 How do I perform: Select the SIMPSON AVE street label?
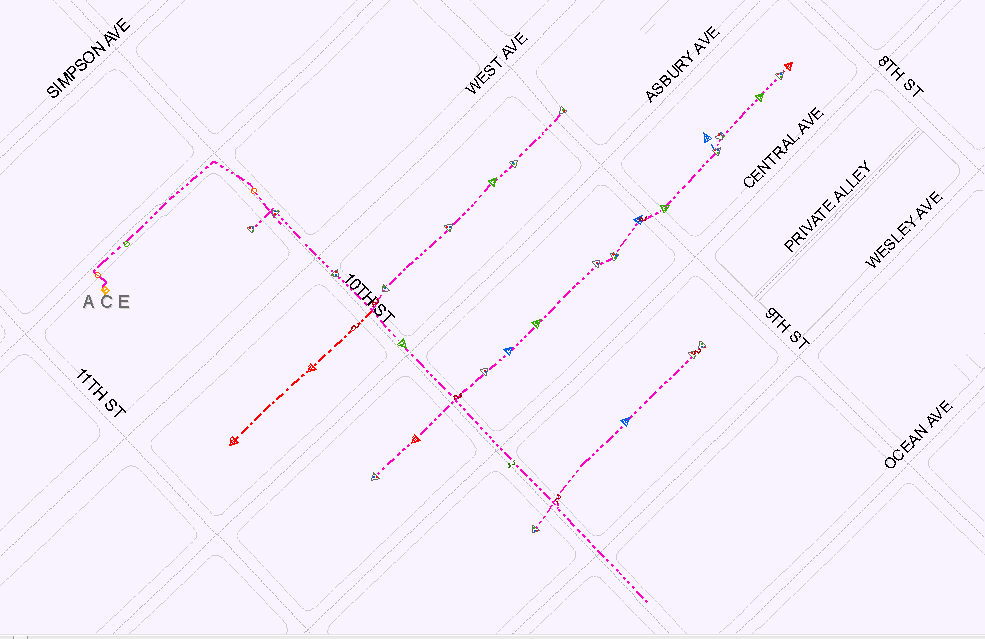tap(89, 61)
